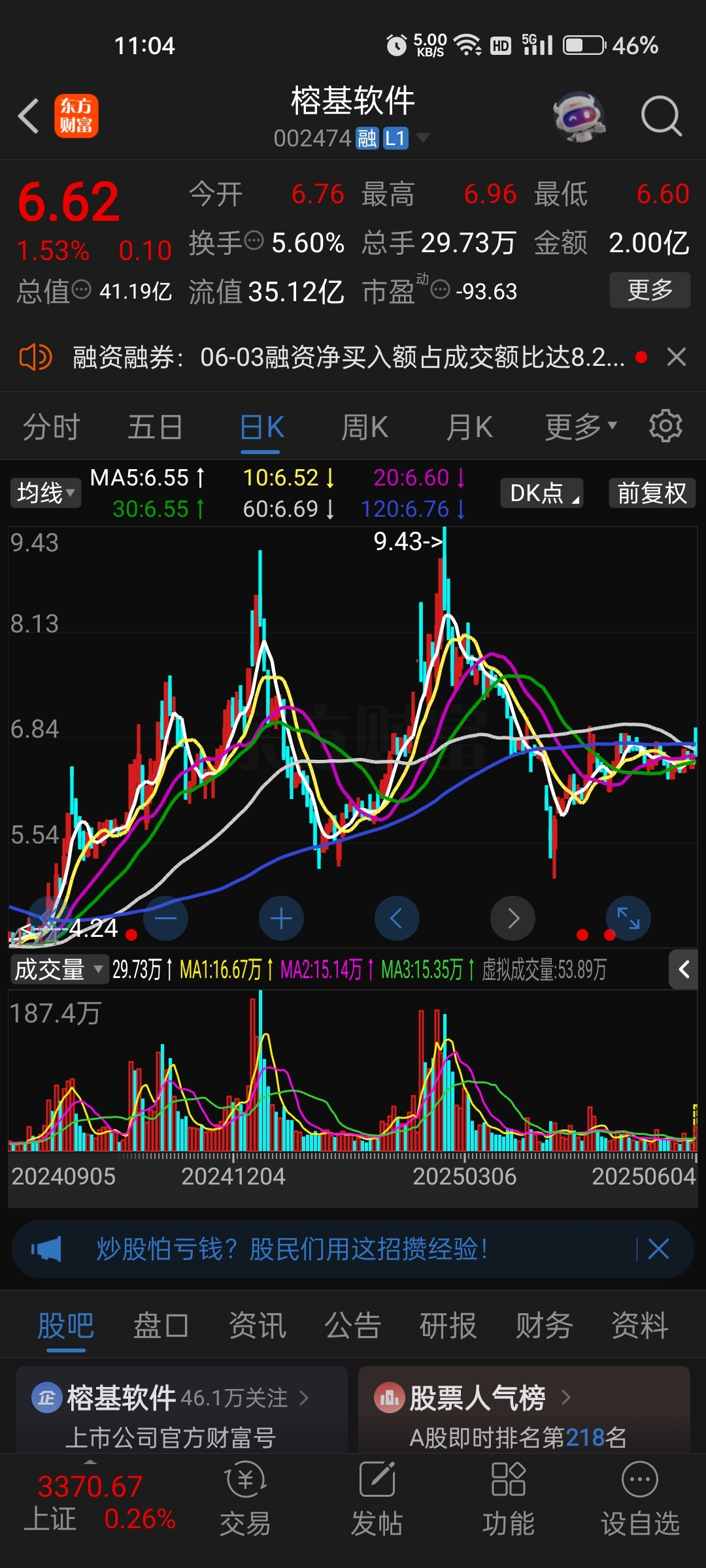
Task: Tap info icon beside 换手
Action: 254,240
